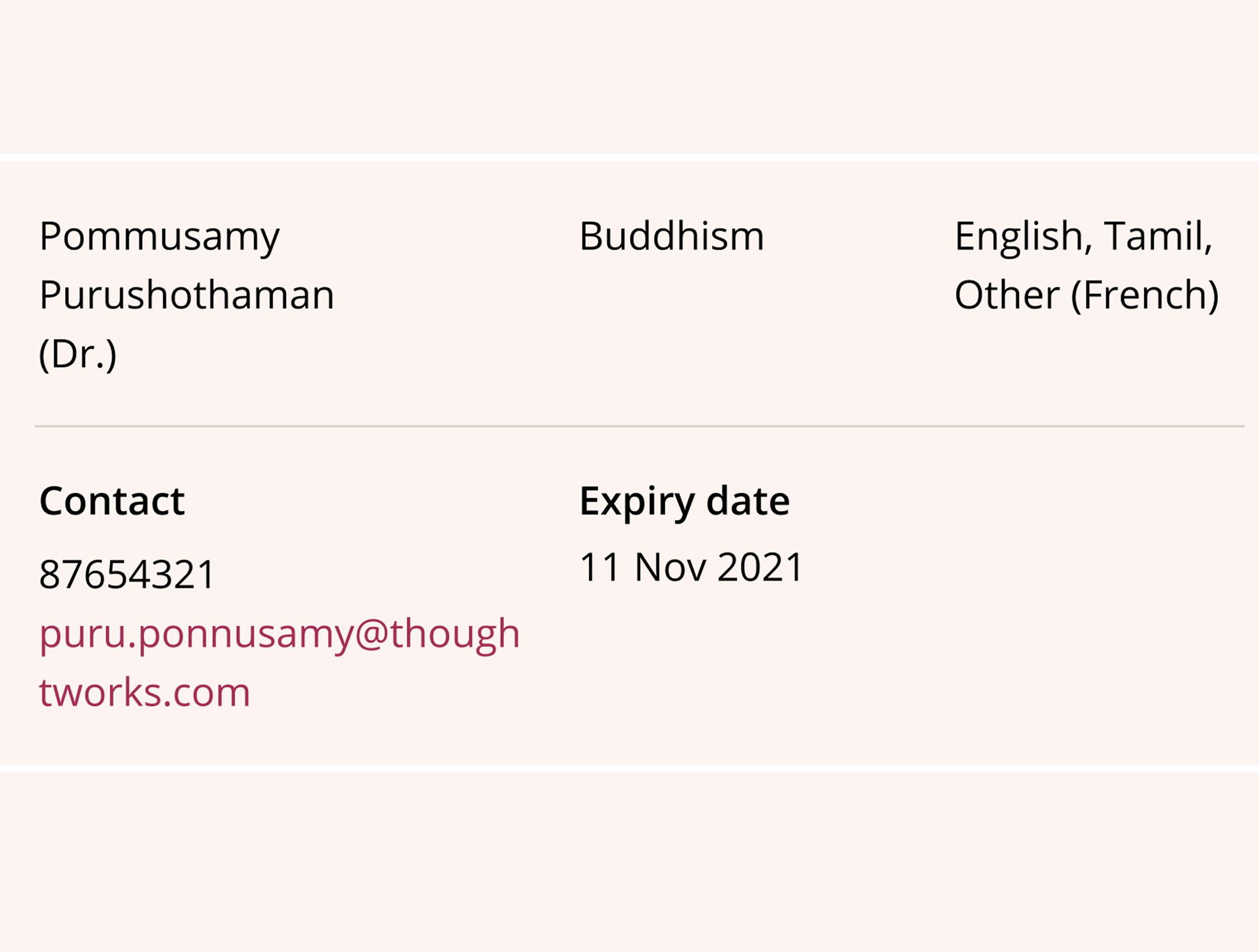Click the "tworks.com" wrapped link line
The height and width of the screenshot is (952, 1259).
(145, 693)
